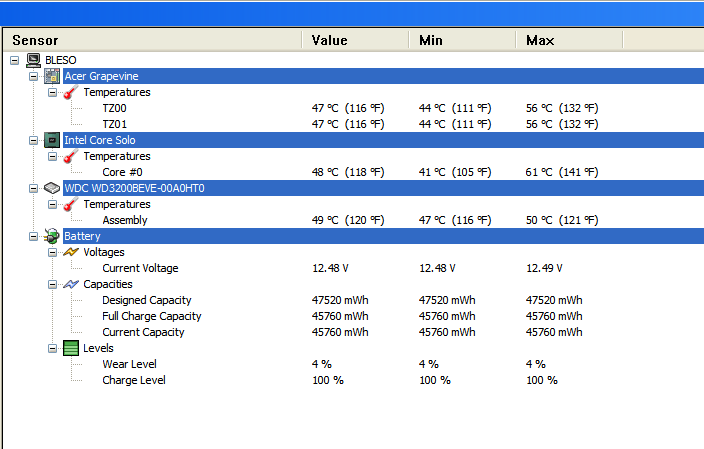Click the Sensor column header
This screenshot has width=704, height=449.
click(x=153, y=40)
